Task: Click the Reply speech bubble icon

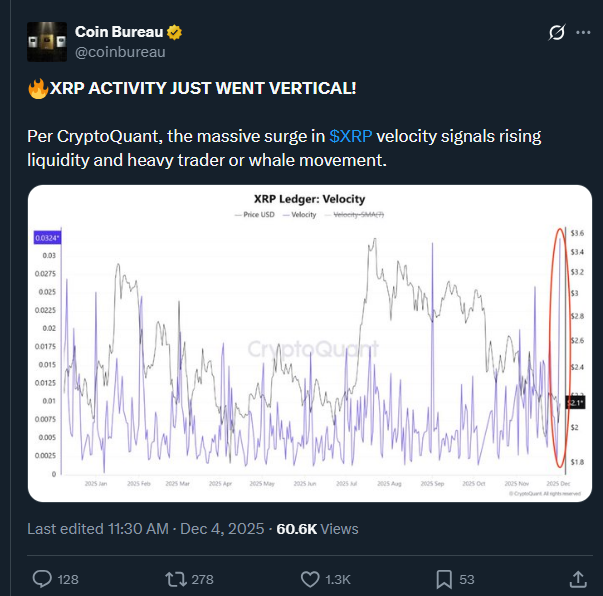Action: tap(43, 578)
